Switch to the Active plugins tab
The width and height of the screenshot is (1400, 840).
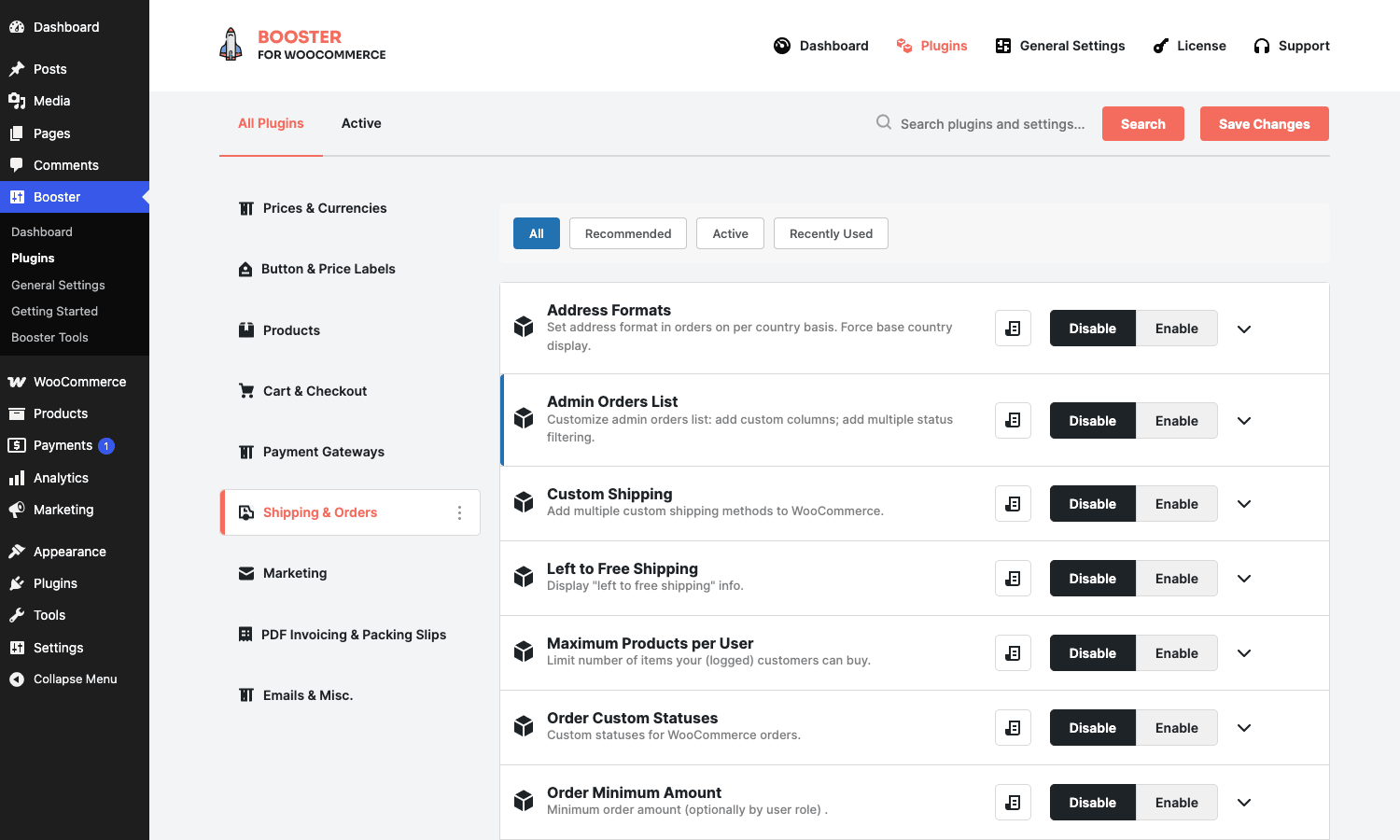click(361, 123)
